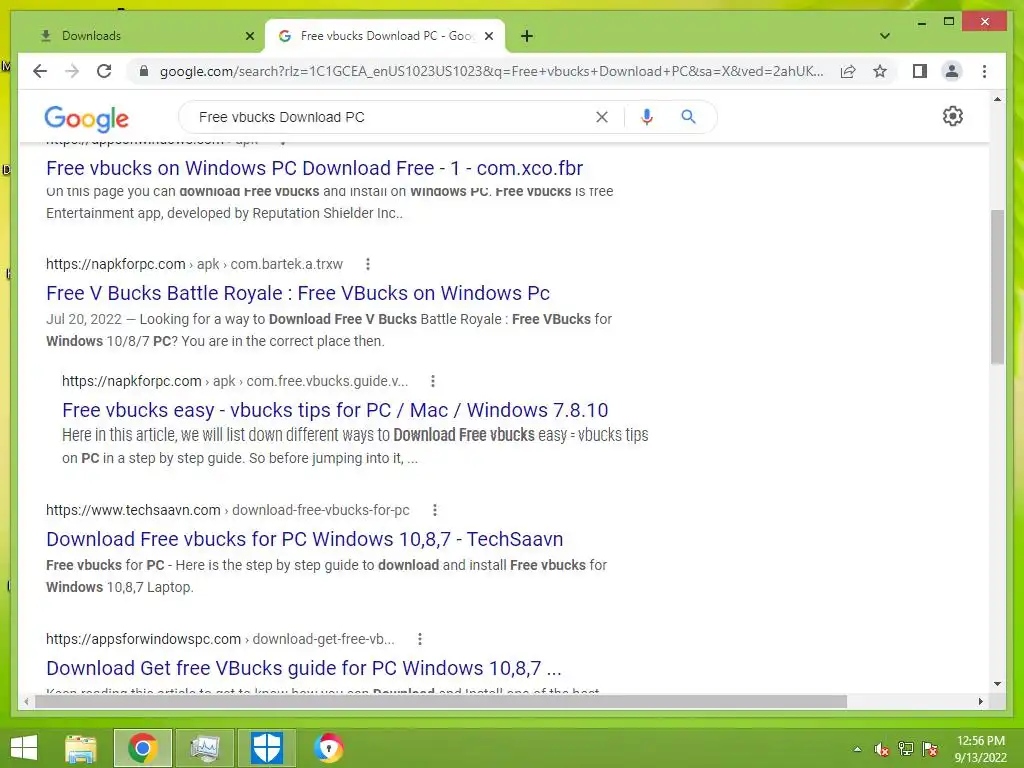Open the blue shield security taskbar app

click(266, 748)
